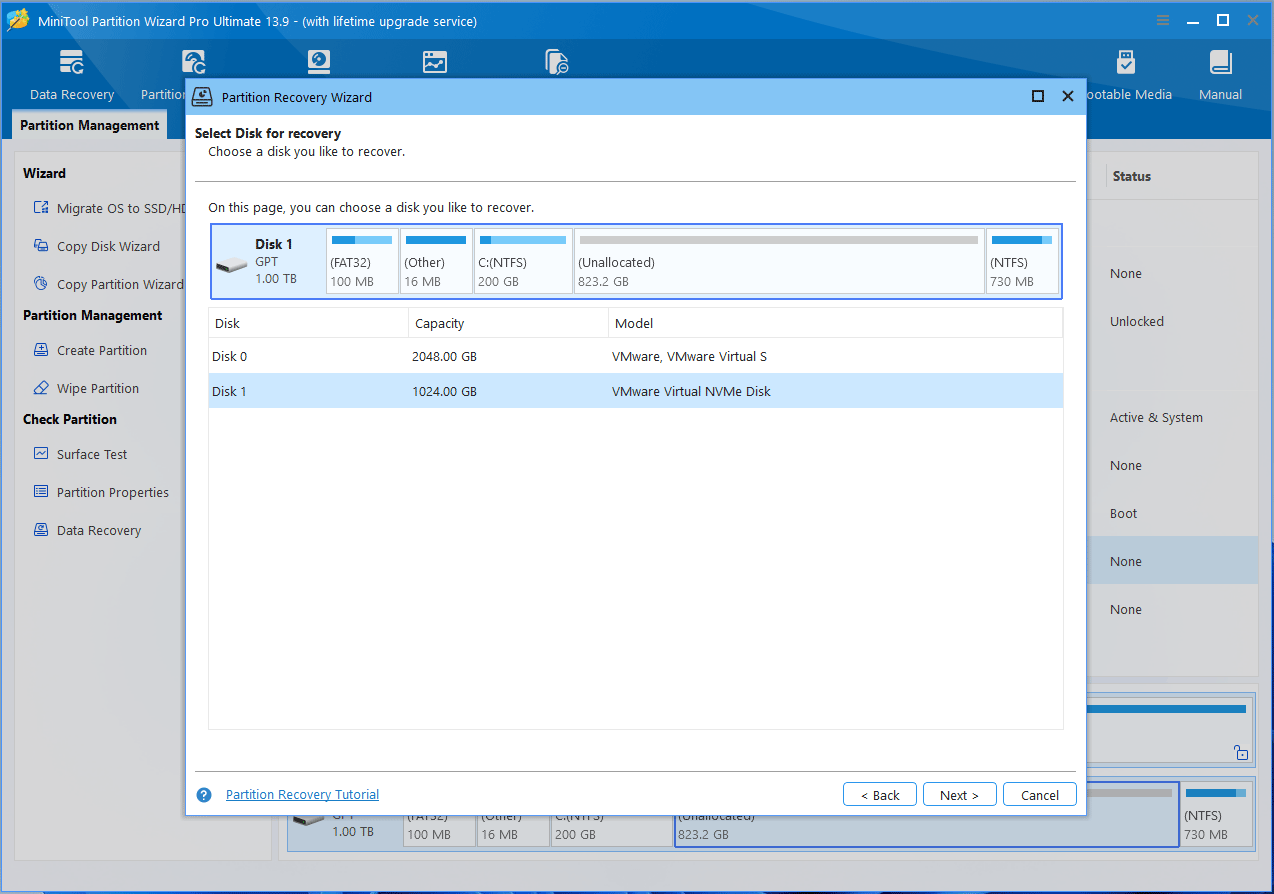Select the NTFS 730 MB block in wizard
Screen dimensions: 1274x894
coord(1022,261)
